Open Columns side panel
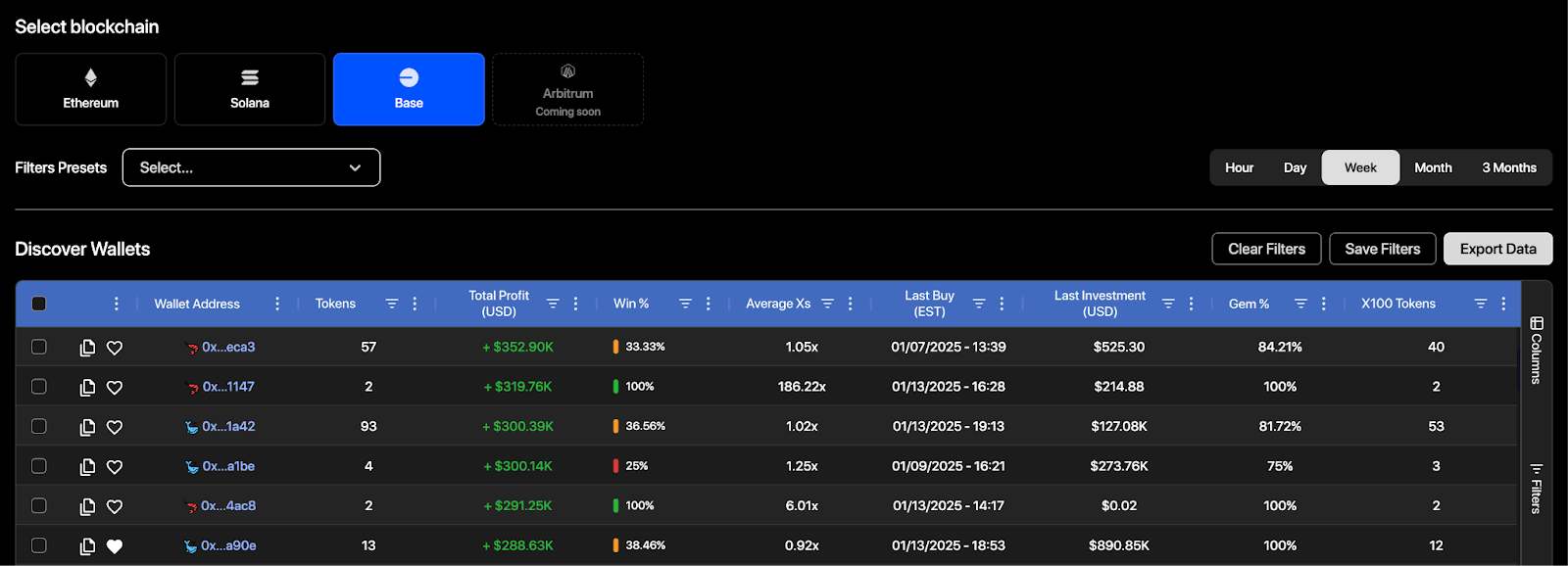Screen dimensions: 1568x566 [1537, 350]
